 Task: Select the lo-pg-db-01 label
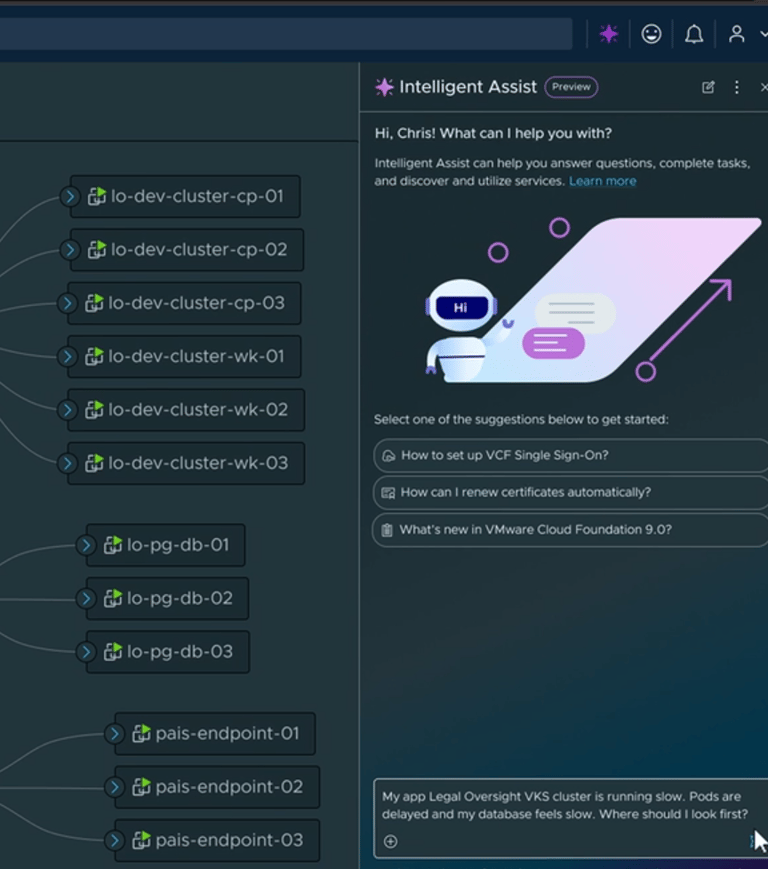point(178,545)
